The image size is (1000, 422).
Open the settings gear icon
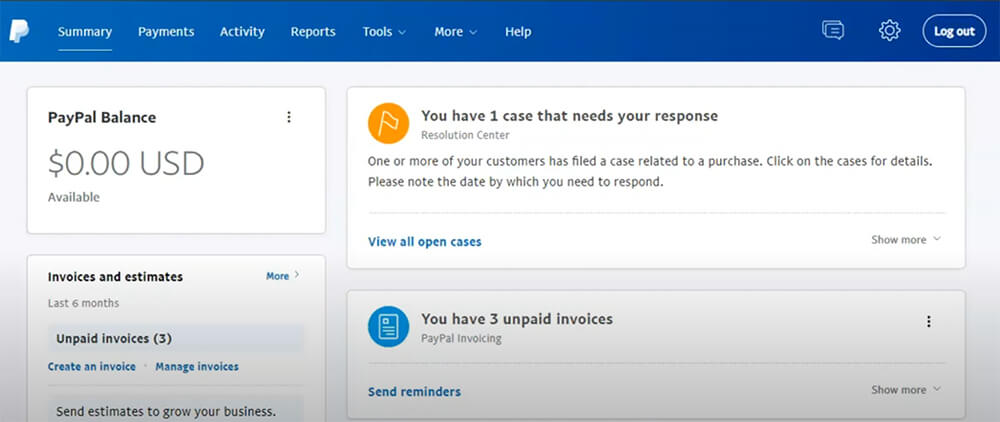[x=889, y=31]
